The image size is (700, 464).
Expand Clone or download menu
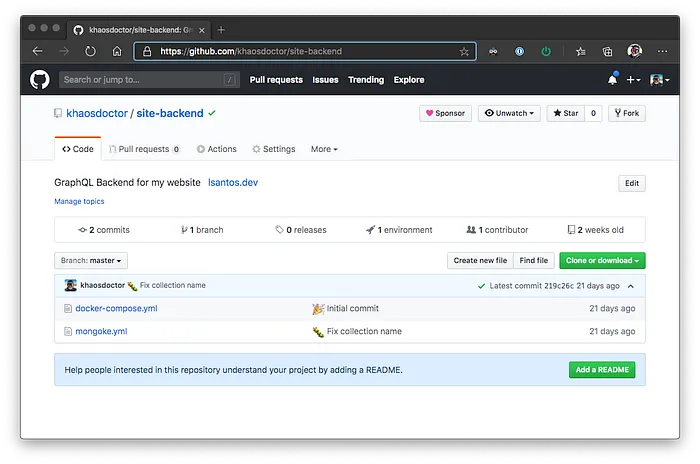click(602, 261)
